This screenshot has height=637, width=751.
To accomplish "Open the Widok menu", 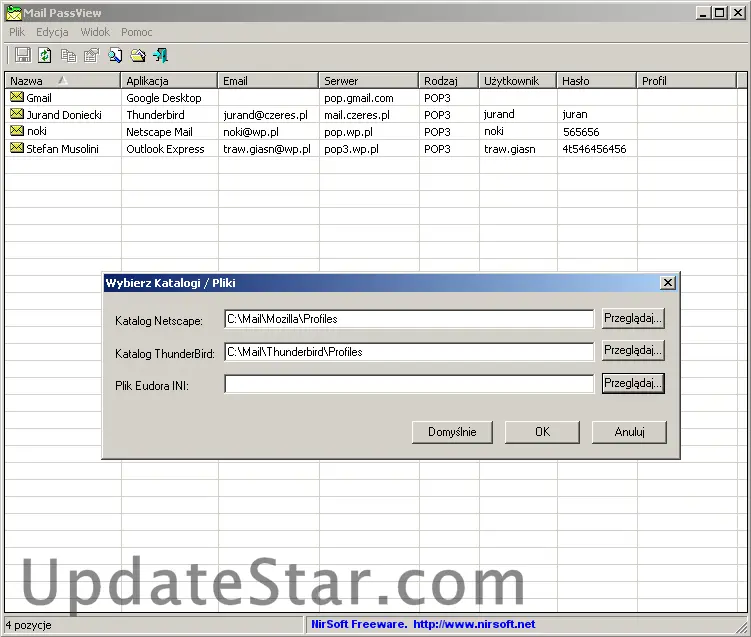I will [x=95, y=32].
